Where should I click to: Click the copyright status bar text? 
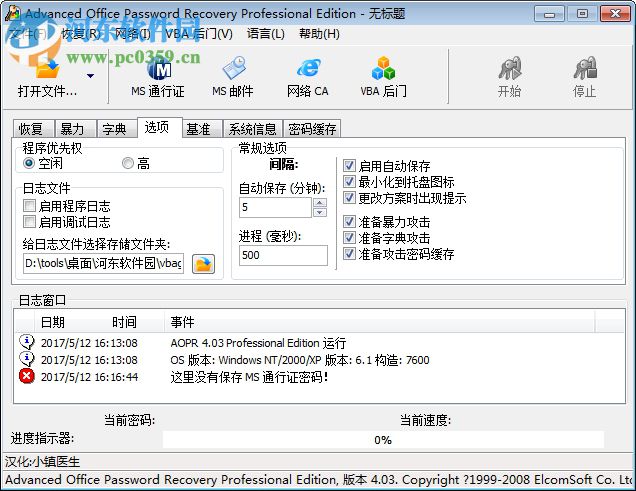319,480
